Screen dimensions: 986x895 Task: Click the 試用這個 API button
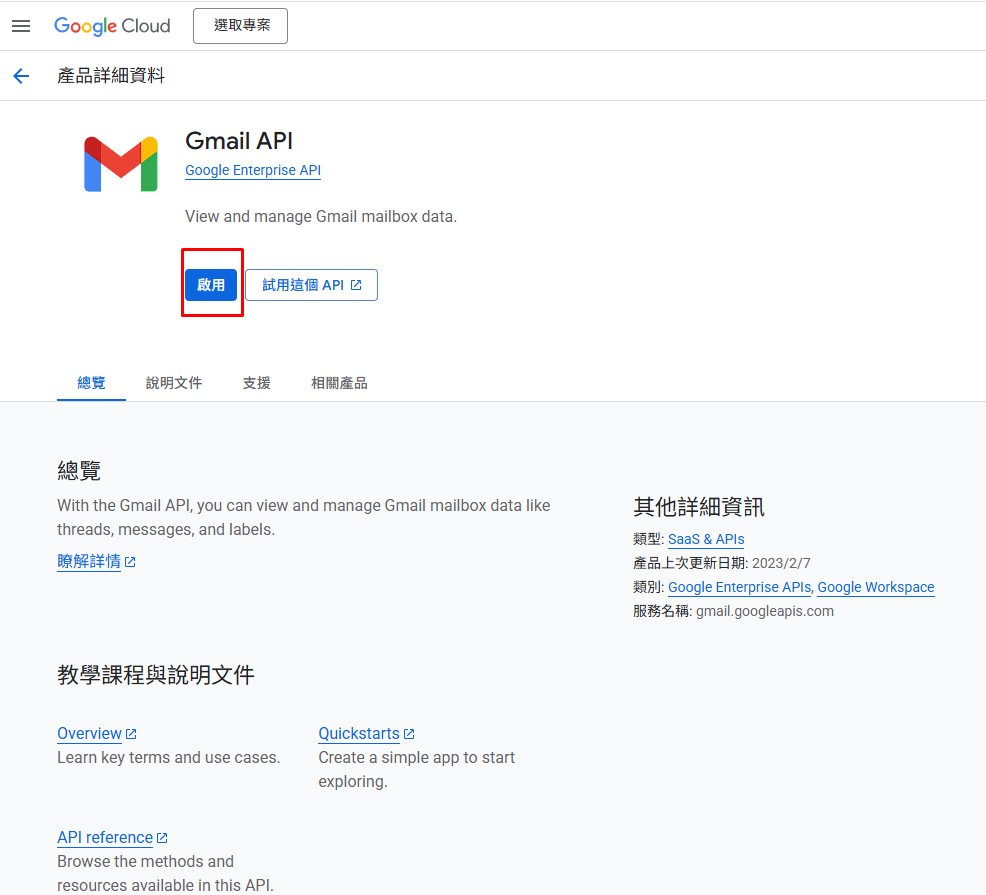coord(311,285)
